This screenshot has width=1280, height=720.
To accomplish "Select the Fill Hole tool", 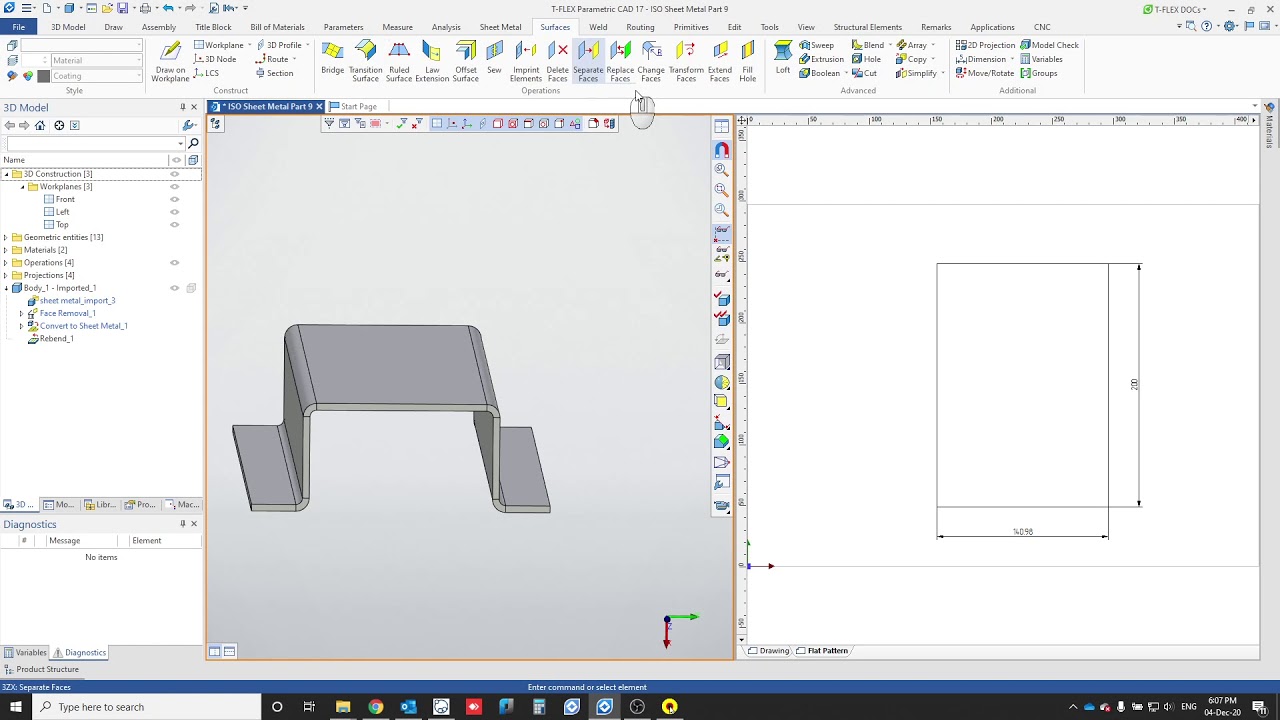I will tap(747, 60).
